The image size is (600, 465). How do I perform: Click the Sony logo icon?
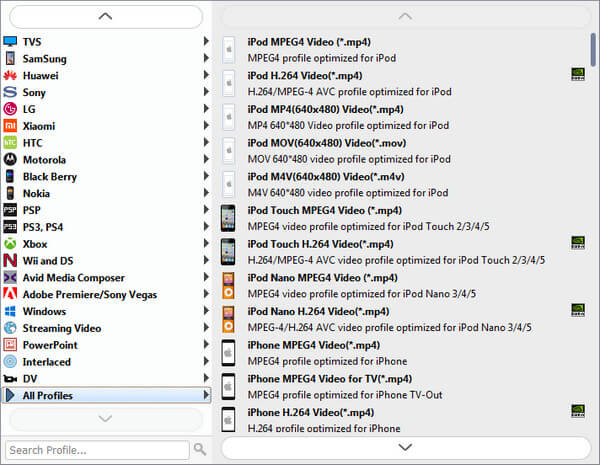coord(10,92)
